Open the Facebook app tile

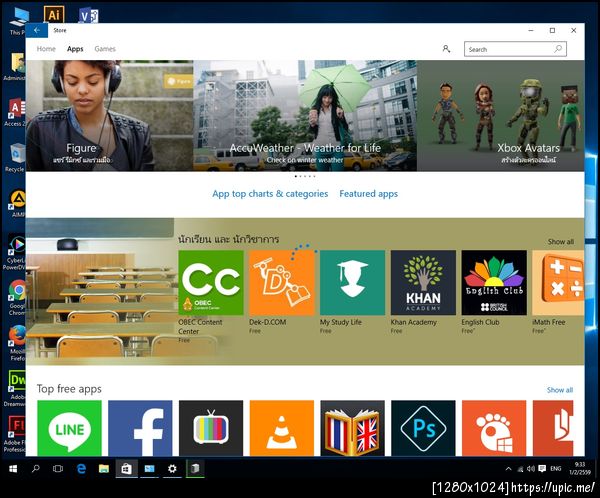140,428
